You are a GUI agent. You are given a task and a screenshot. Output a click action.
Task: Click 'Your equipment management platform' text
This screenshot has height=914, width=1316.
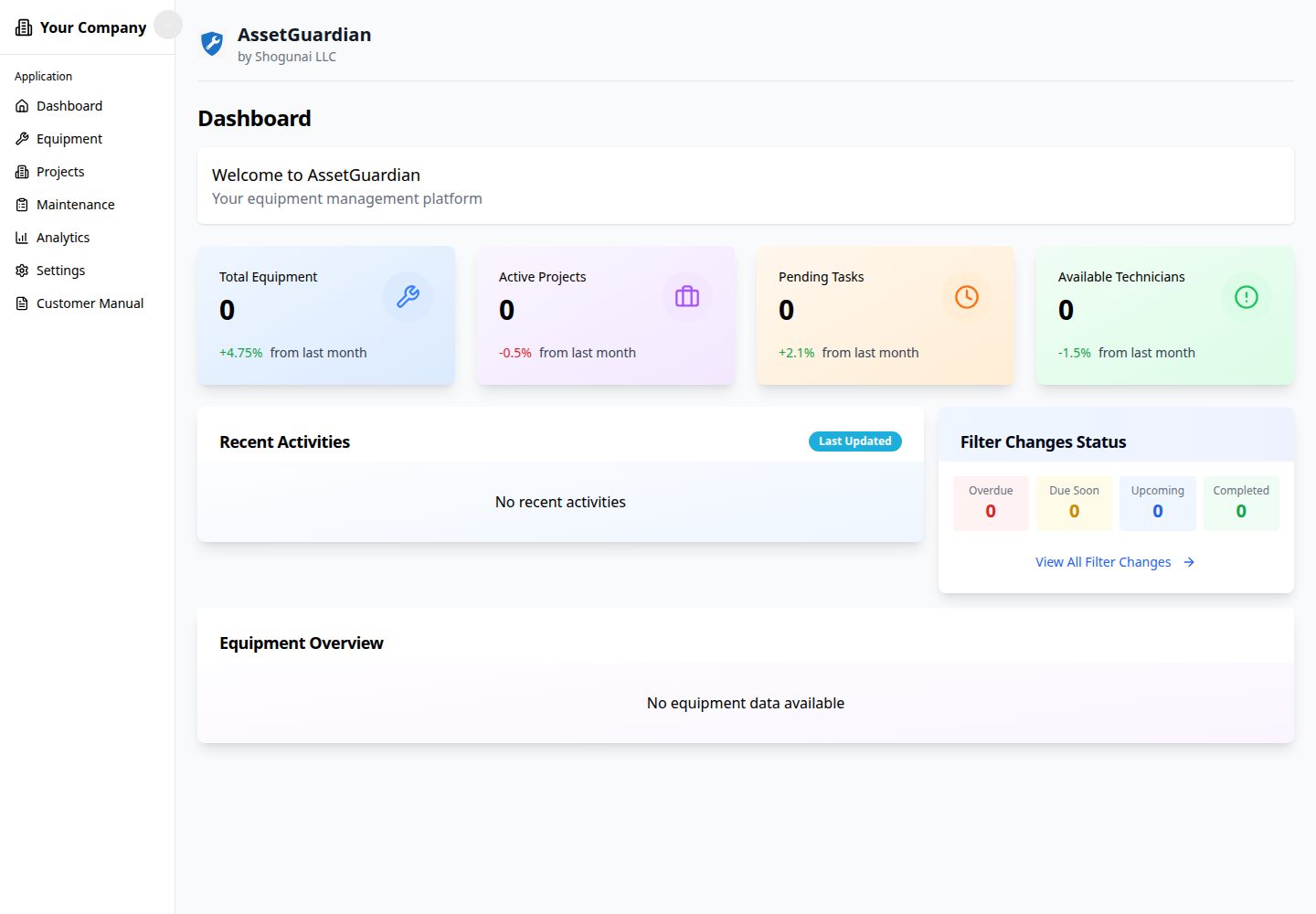pyautogui.click(x=347, y=198)
